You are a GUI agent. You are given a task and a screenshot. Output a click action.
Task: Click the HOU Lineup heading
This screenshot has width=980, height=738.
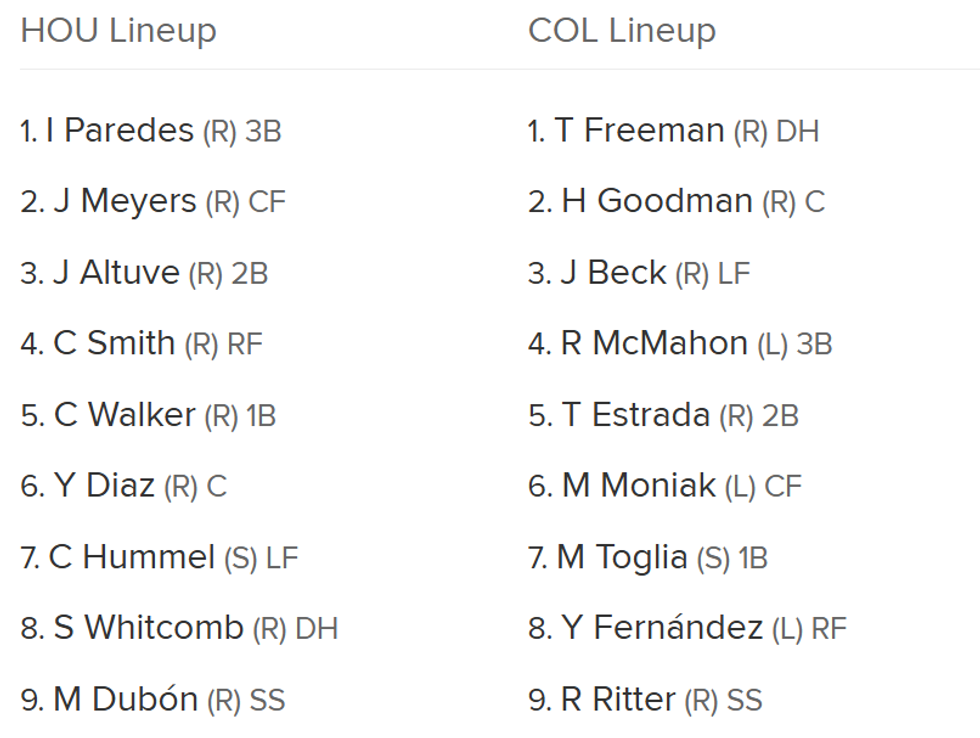(118, 31)
